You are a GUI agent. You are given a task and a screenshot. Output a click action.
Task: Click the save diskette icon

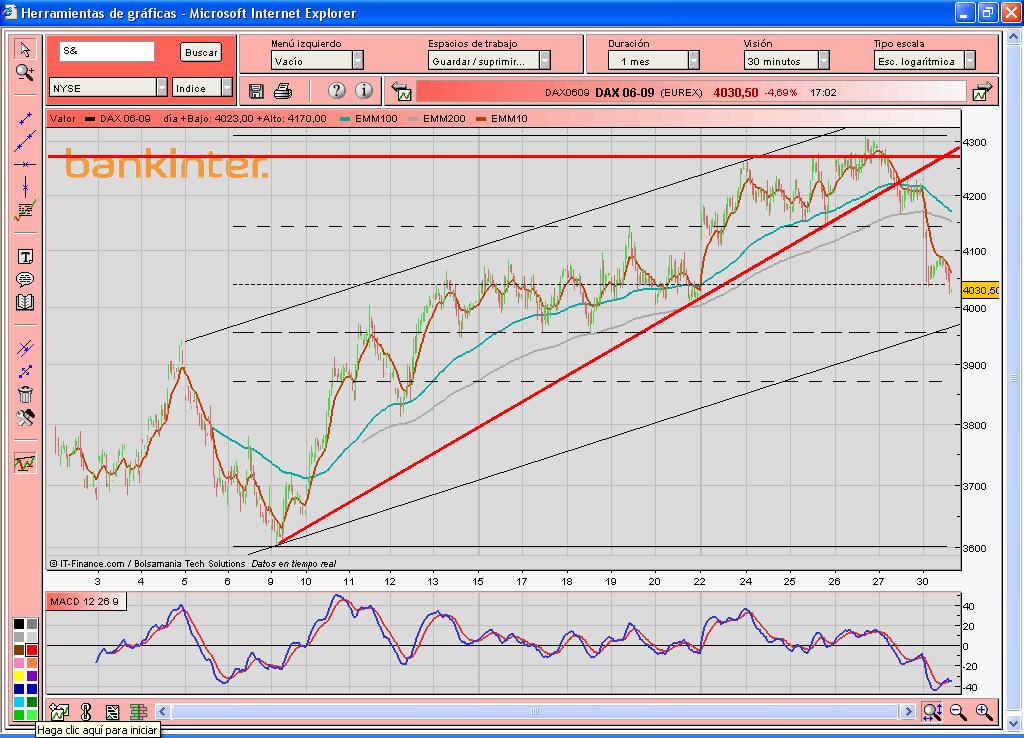(256, 91)
